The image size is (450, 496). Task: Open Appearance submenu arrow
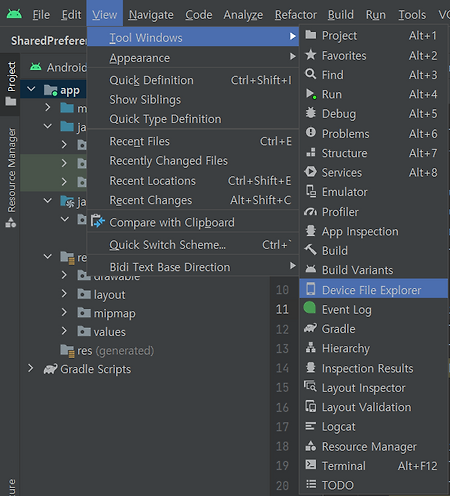tap(292, 56)
